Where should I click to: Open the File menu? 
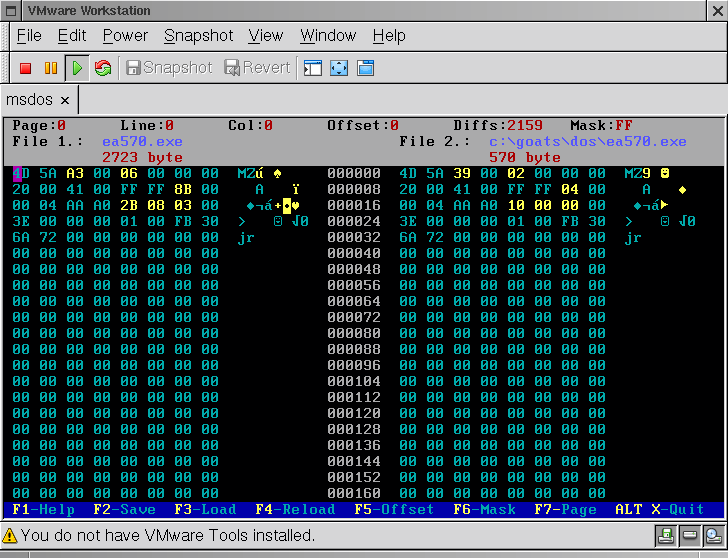(29, 36)
